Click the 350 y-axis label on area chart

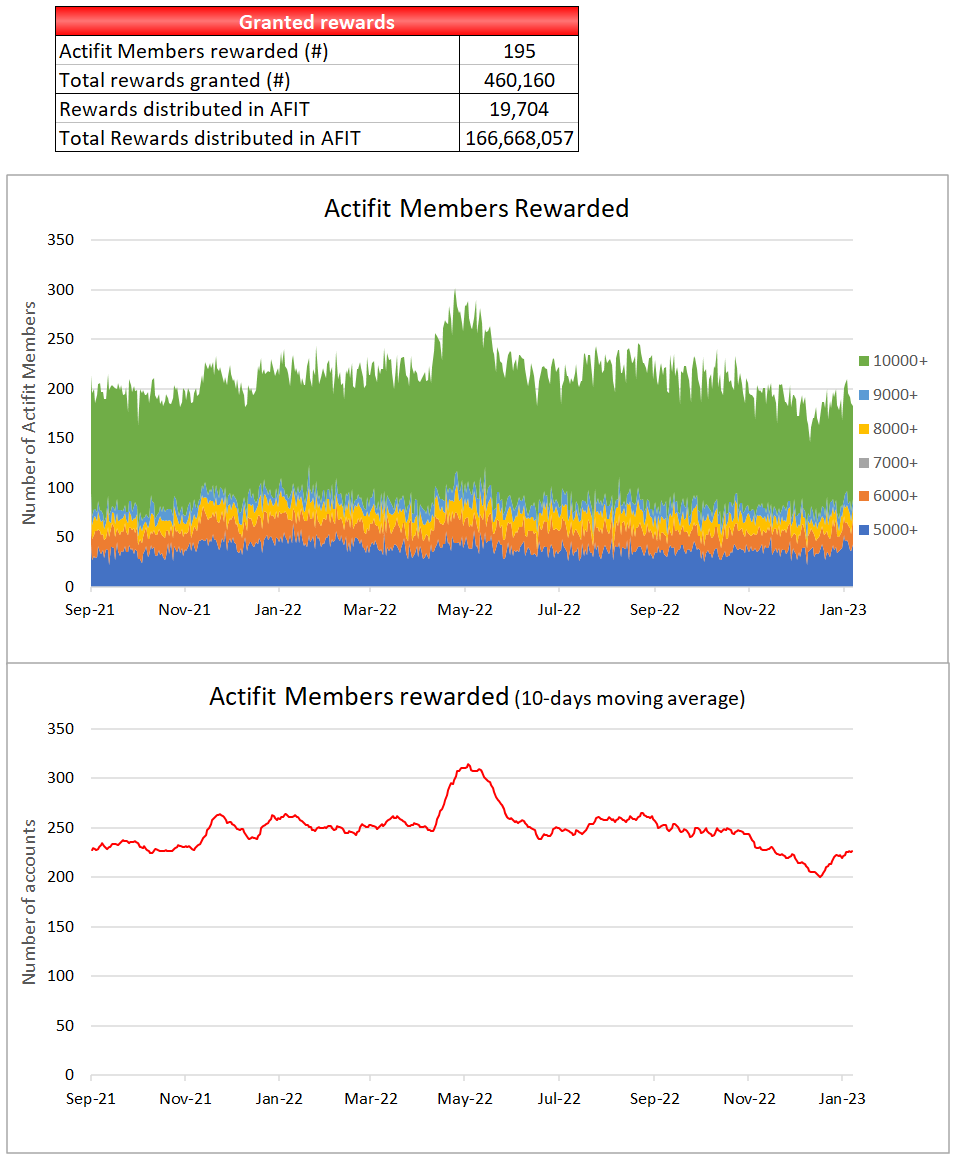(60, 240)
